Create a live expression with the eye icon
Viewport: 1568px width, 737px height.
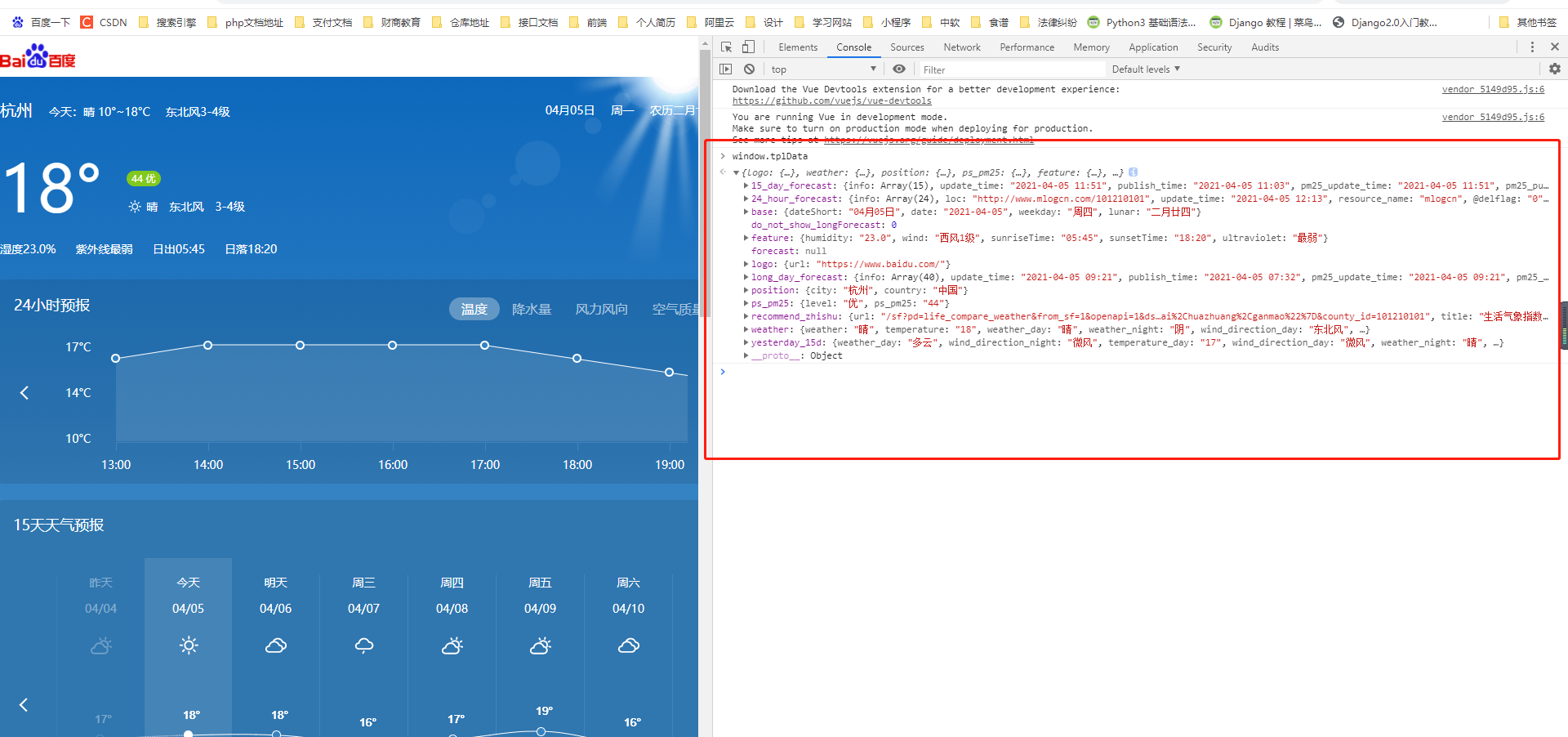(x=899, y=69)
